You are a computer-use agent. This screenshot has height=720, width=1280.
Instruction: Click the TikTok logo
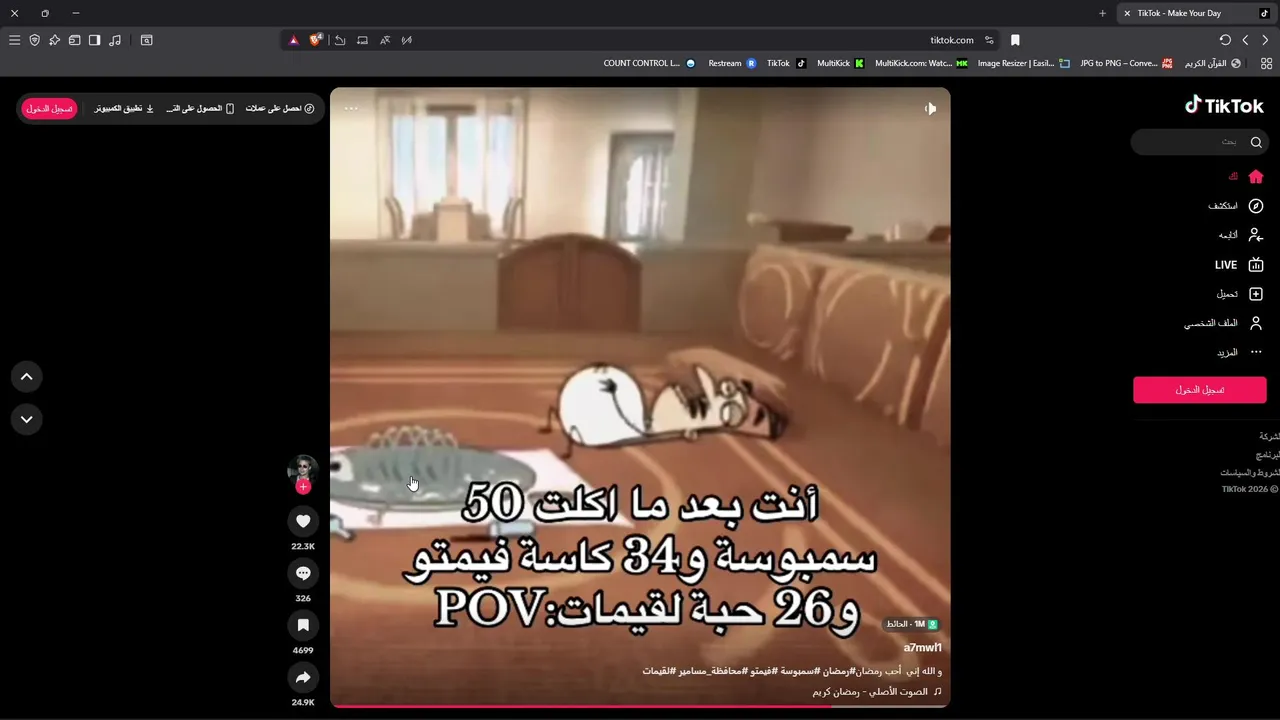click(x=1224, y=105)
